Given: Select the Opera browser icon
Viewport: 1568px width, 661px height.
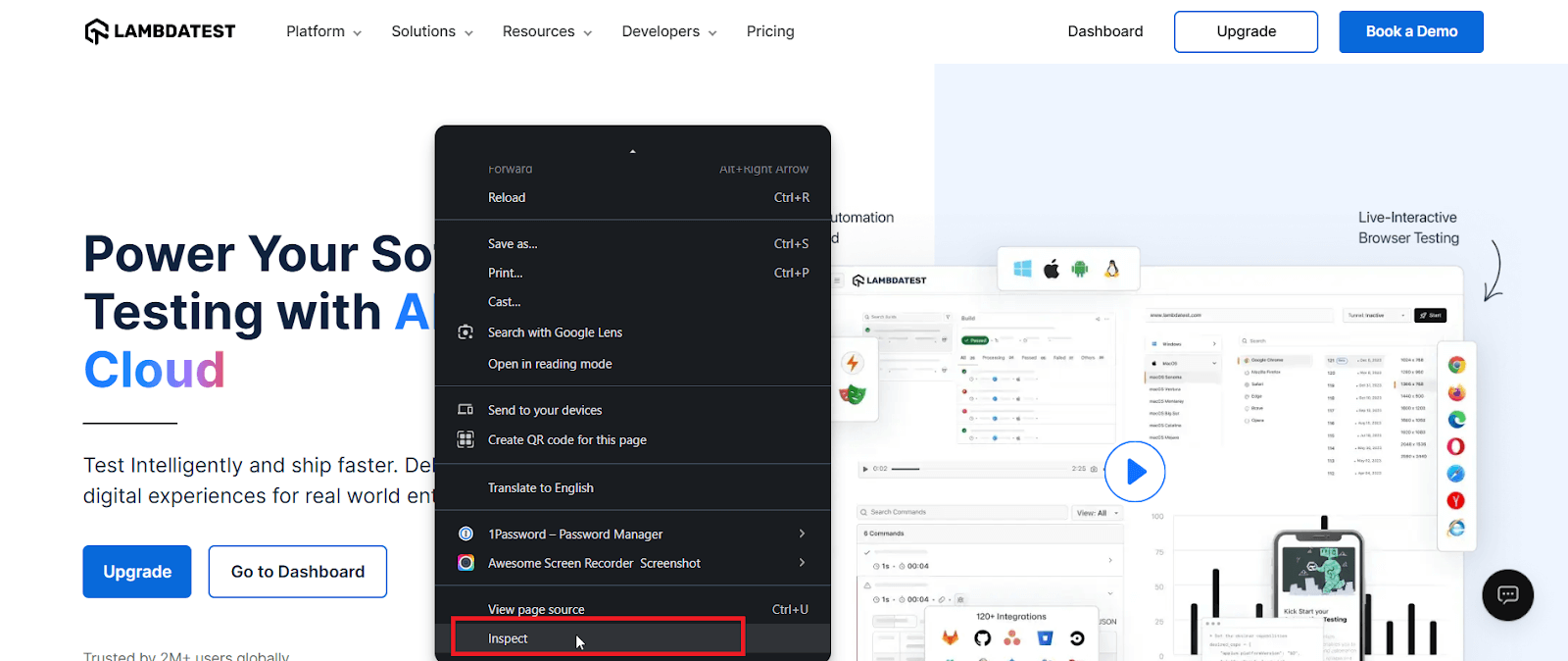Looking at the screenshot, I should [1456, 446].
